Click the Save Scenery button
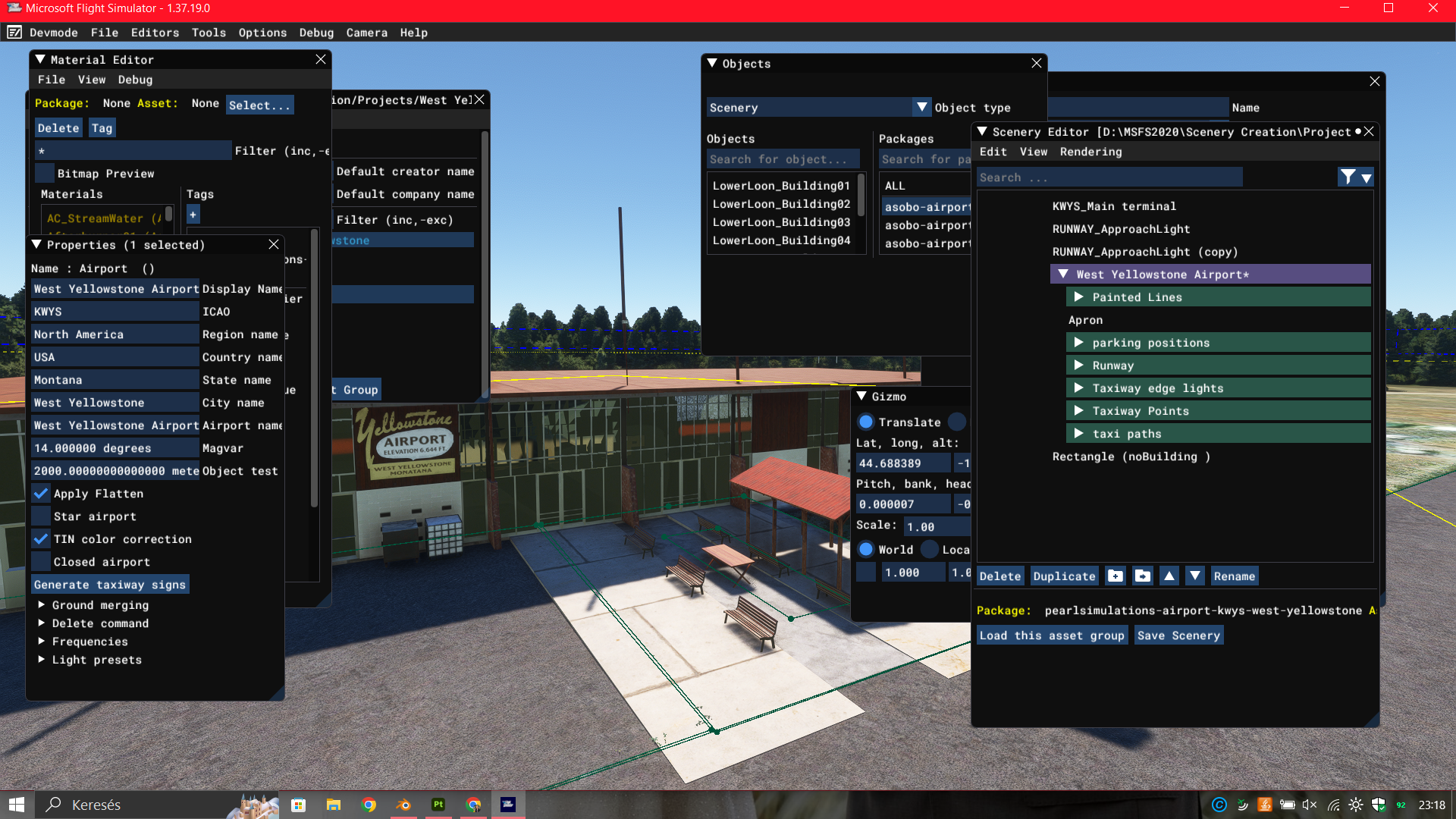This screenshot has height=819, width=1456. (1178, 635)
